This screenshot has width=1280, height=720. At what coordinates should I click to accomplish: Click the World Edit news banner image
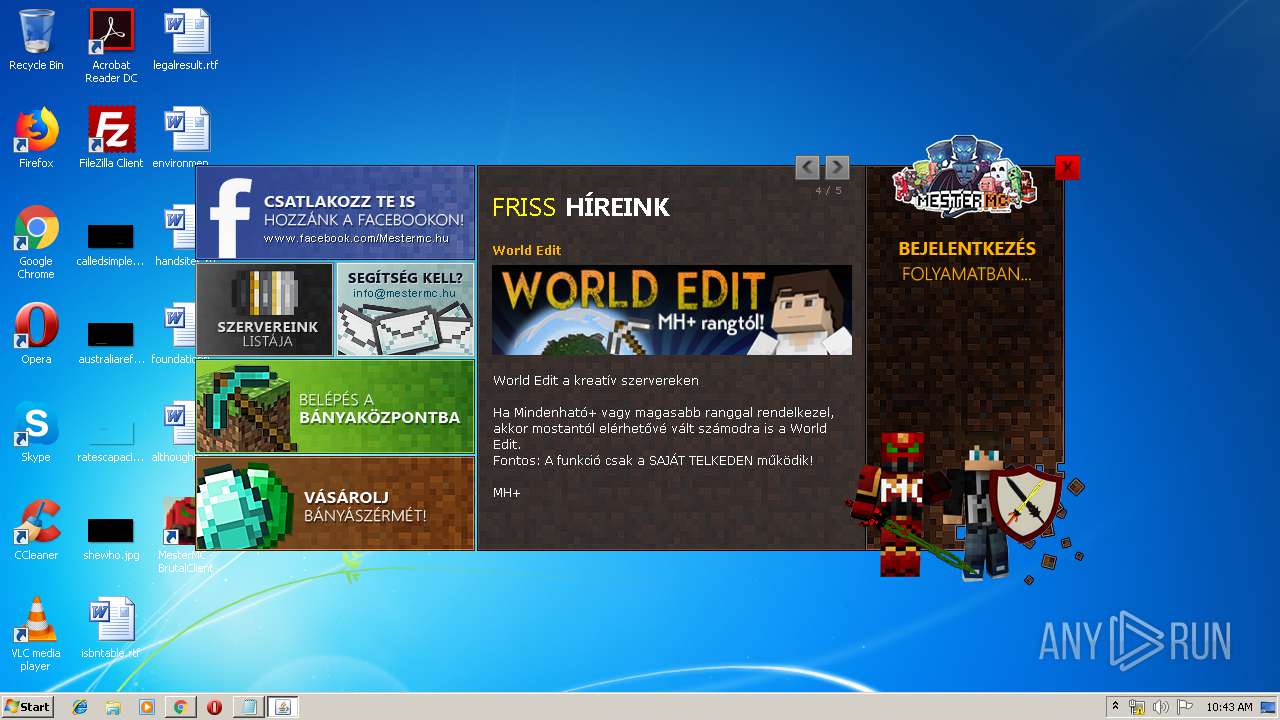click(672, 309)
